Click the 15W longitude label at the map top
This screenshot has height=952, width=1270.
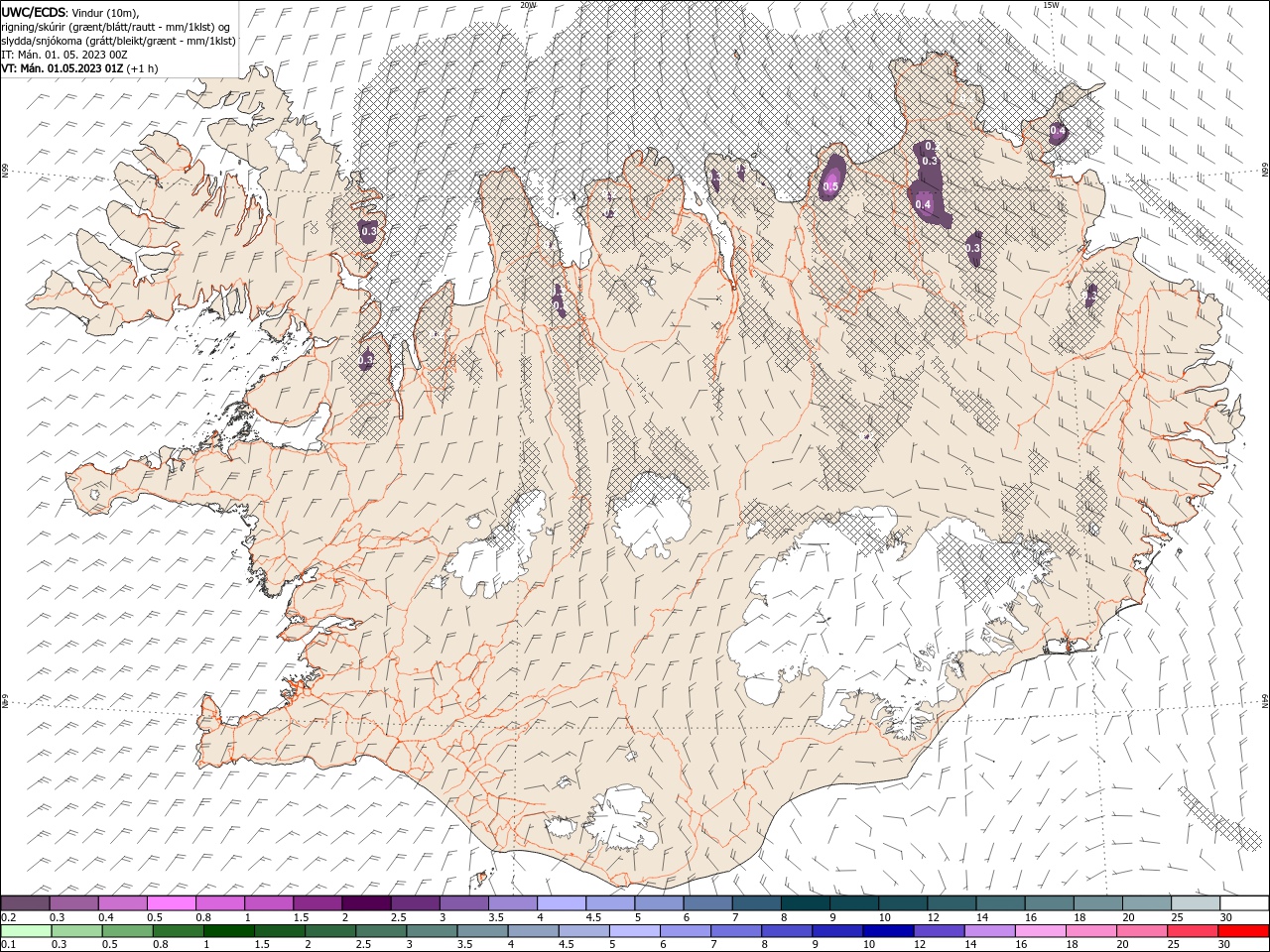click(1051, 5)
